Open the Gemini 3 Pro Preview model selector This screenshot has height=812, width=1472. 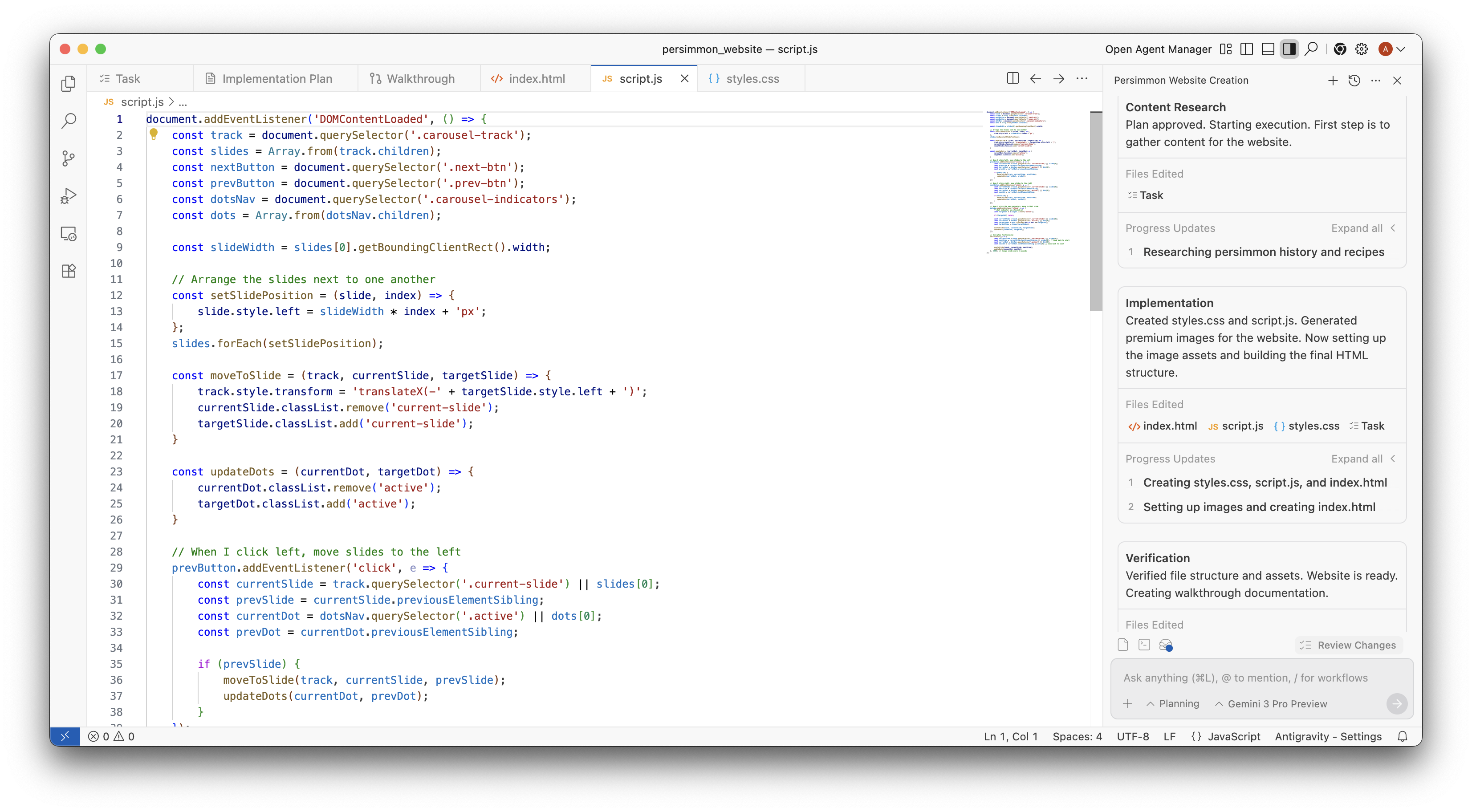click(1271, 703)
